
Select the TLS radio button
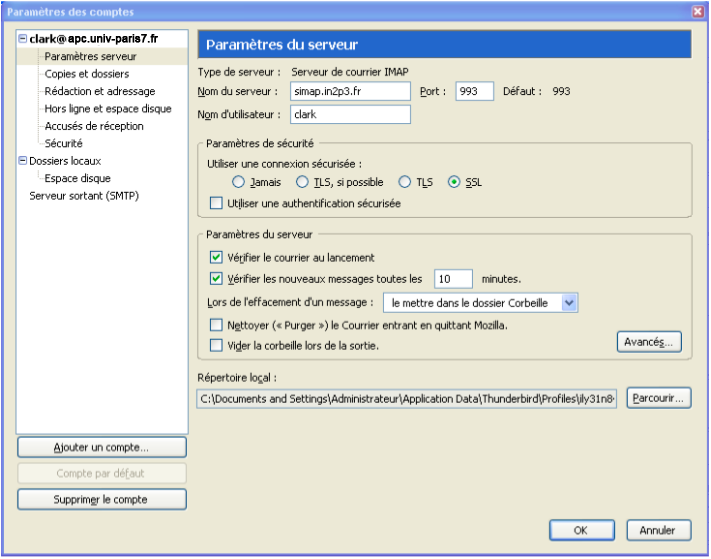(x=404, y=182)
